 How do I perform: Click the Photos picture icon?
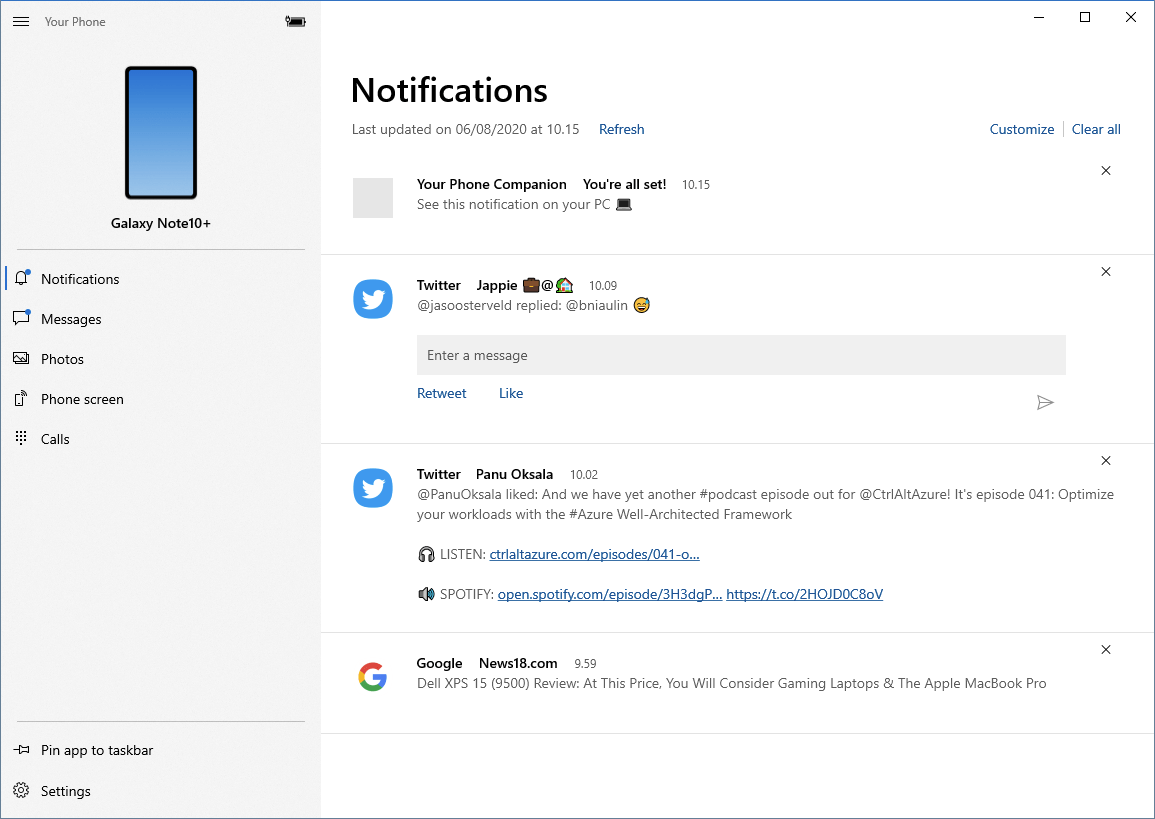pos(21,359)
